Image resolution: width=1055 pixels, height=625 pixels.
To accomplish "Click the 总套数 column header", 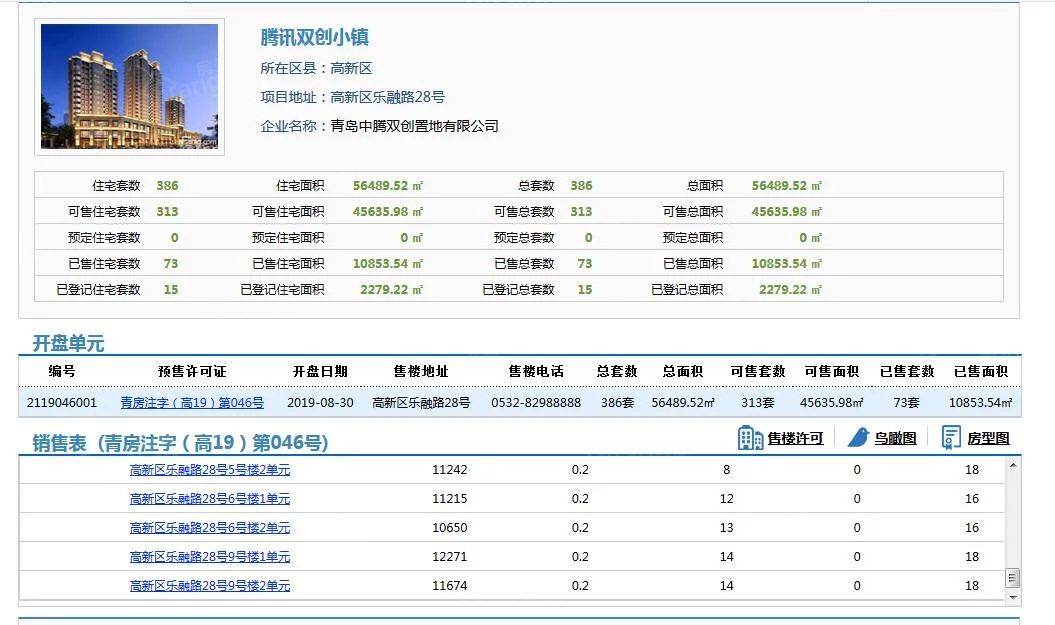I will click(x=617, y=371).
